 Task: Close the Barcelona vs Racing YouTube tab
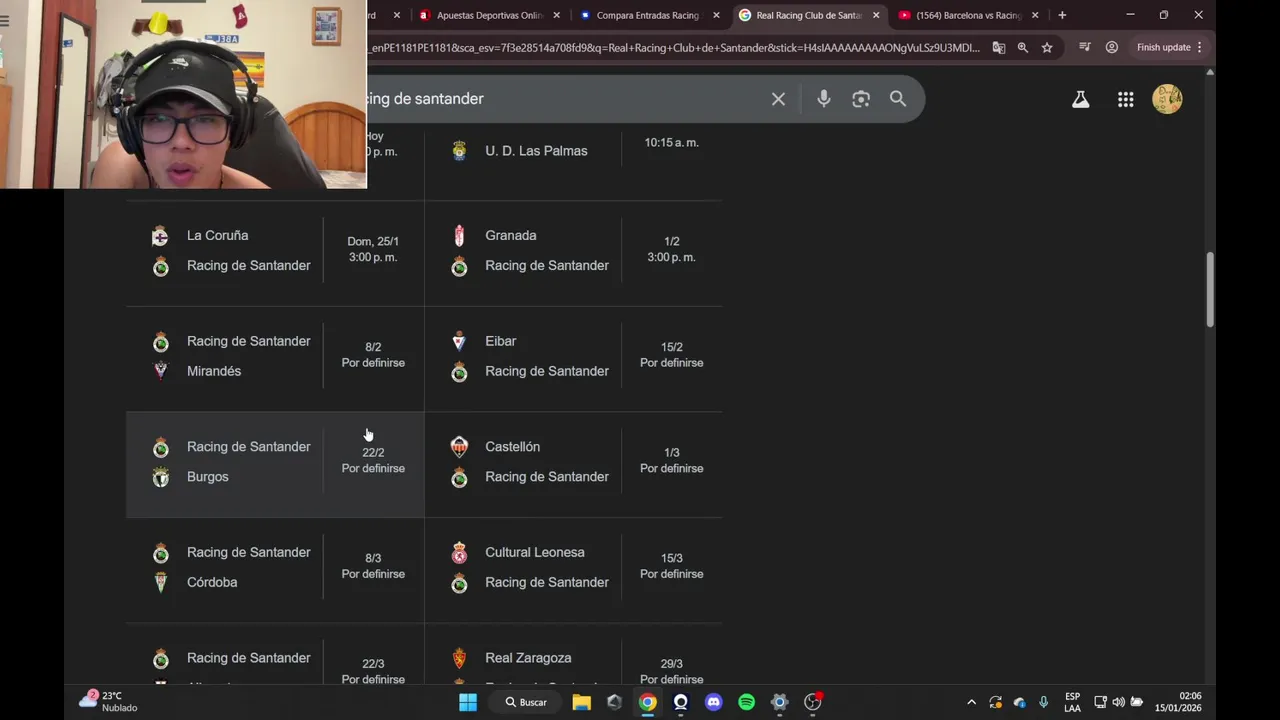[1035, 15]
